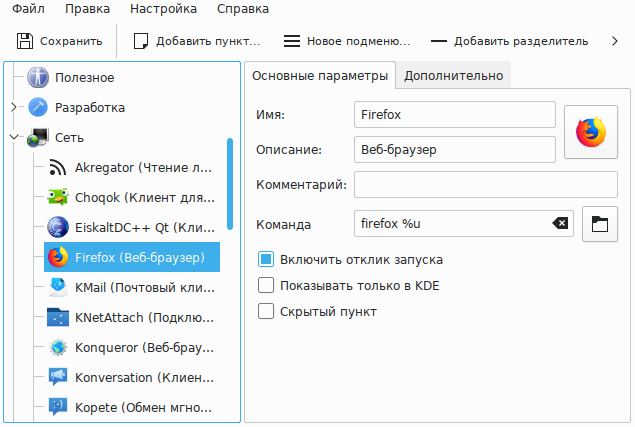Click the Сохранить toolbar button
This screenshot has width=635, height=427.
pos(59,41)
